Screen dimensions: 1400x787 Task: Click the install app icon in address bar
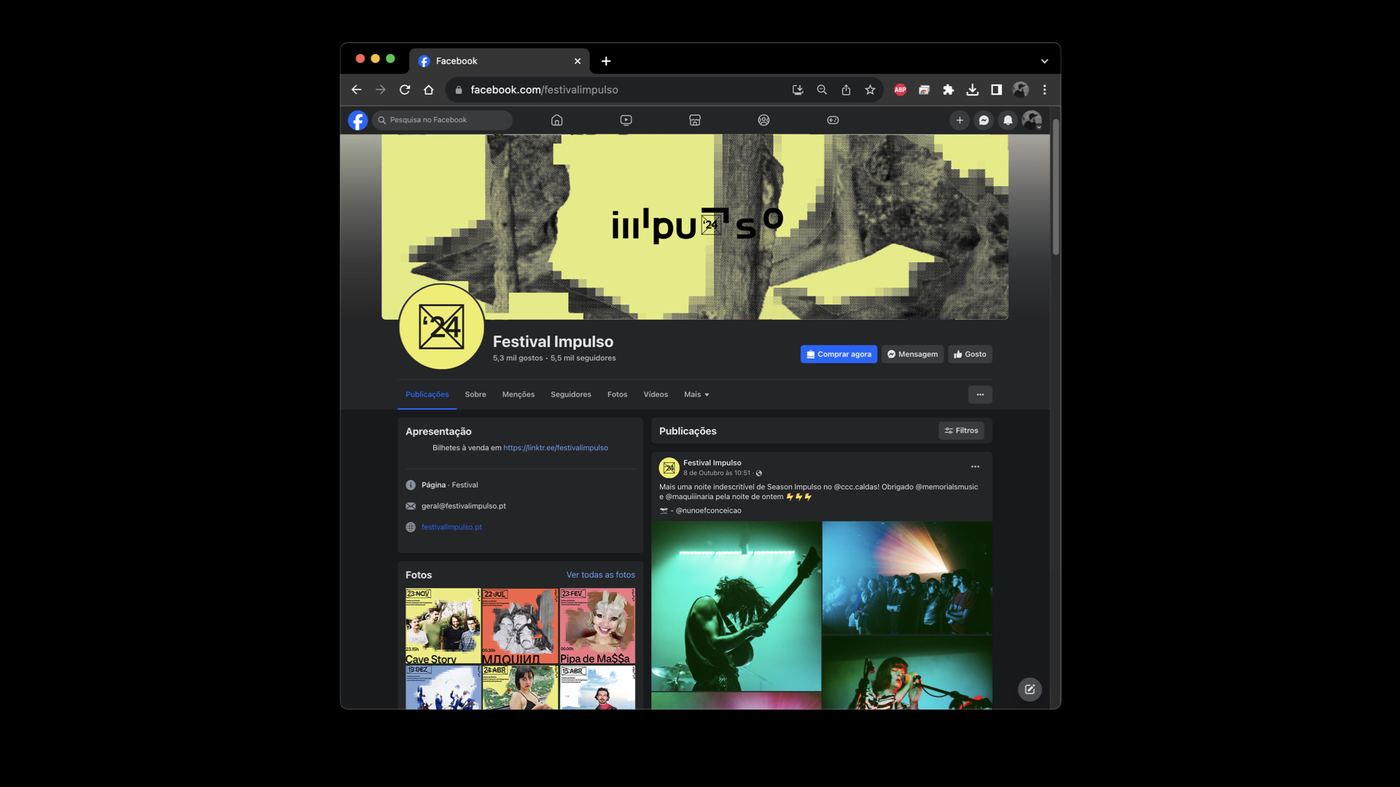tap(798, 90)
